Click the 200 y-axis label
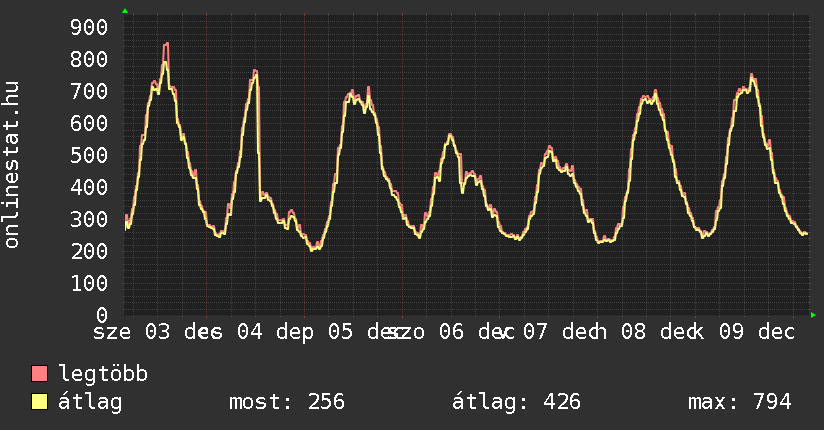This screenshot has height=430, width=824. [90, 251]
